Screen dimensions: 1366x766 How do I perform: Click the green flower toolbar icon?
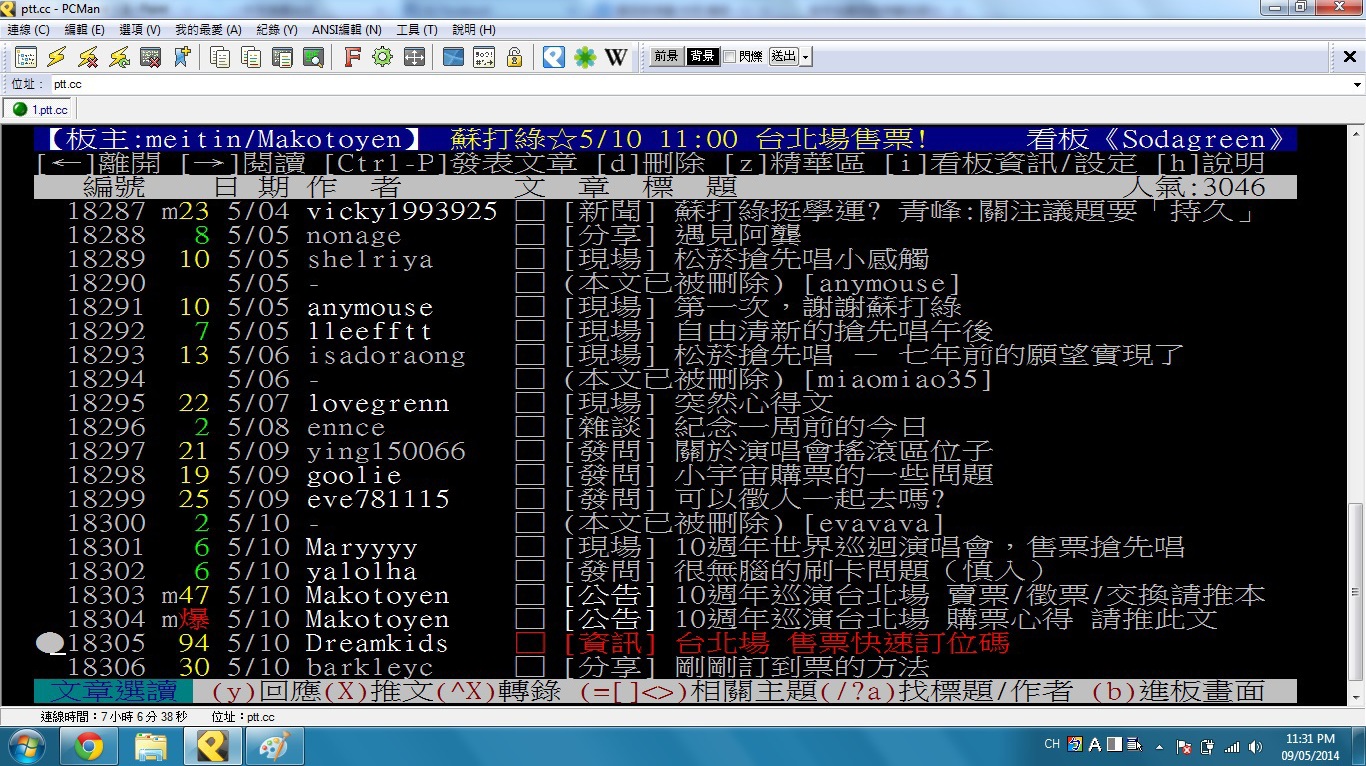[585, 57]
